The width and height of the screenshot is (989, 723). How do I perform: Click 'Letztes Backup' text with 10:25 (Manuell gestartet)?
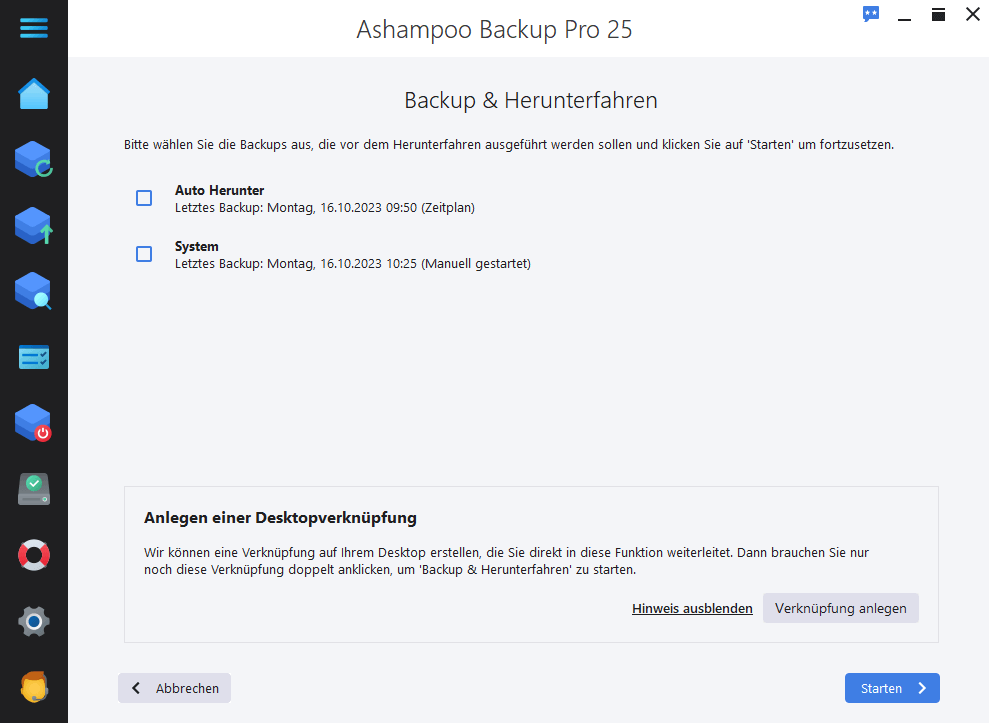353,264
